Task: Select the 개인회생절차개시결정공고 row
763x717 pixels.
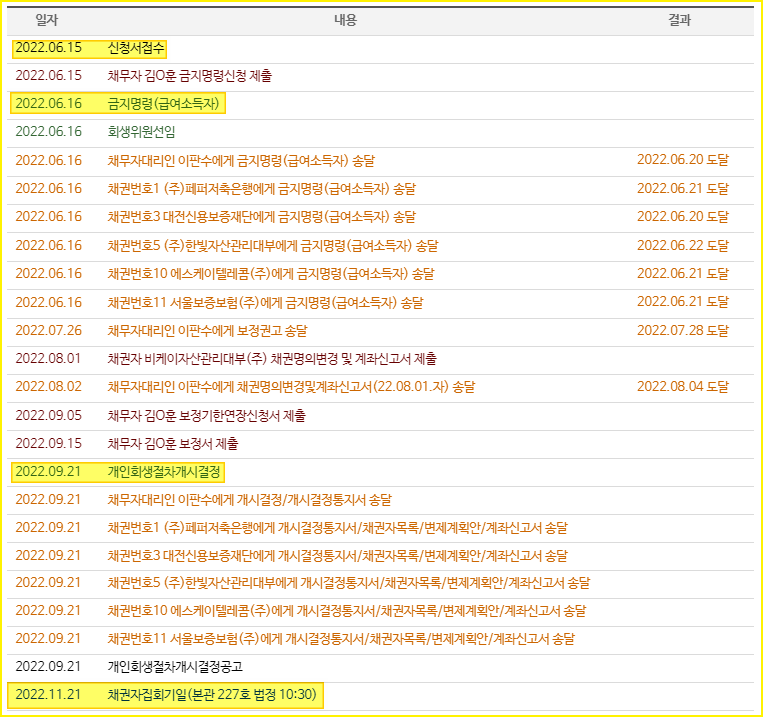Action: tap(381, 667)
